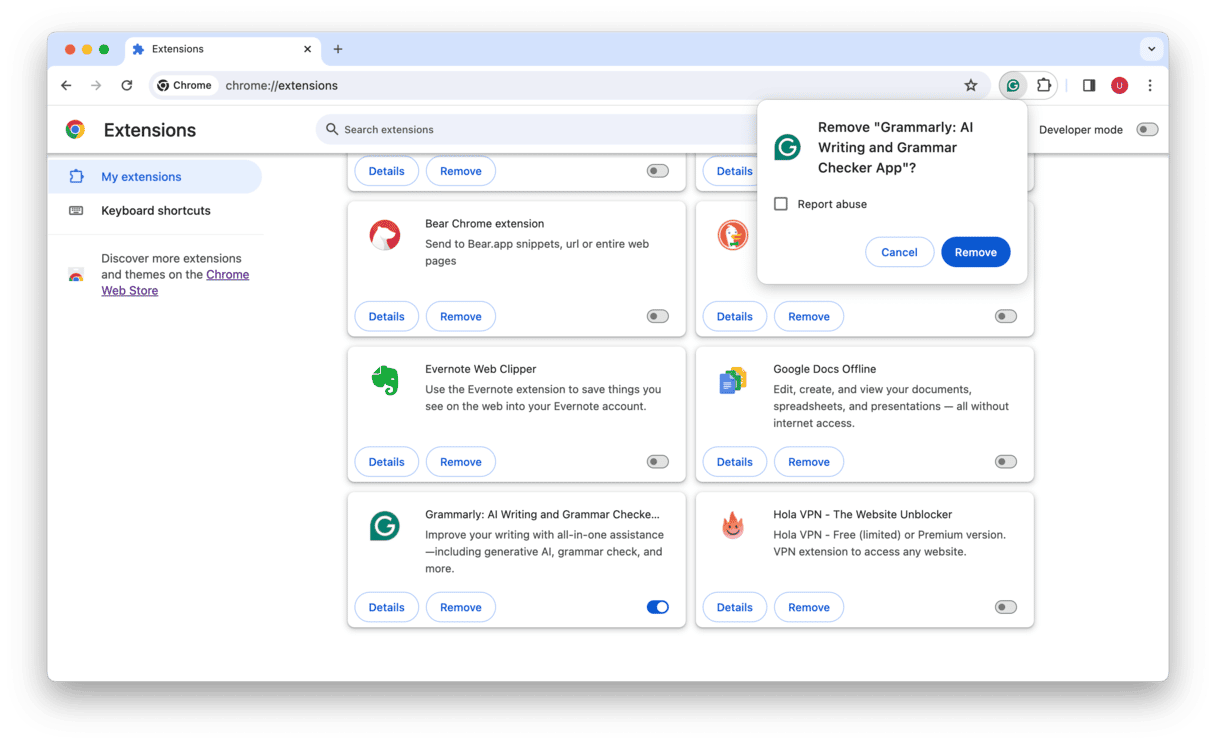Click the Bear Chrome extension title text

(484, 224)
